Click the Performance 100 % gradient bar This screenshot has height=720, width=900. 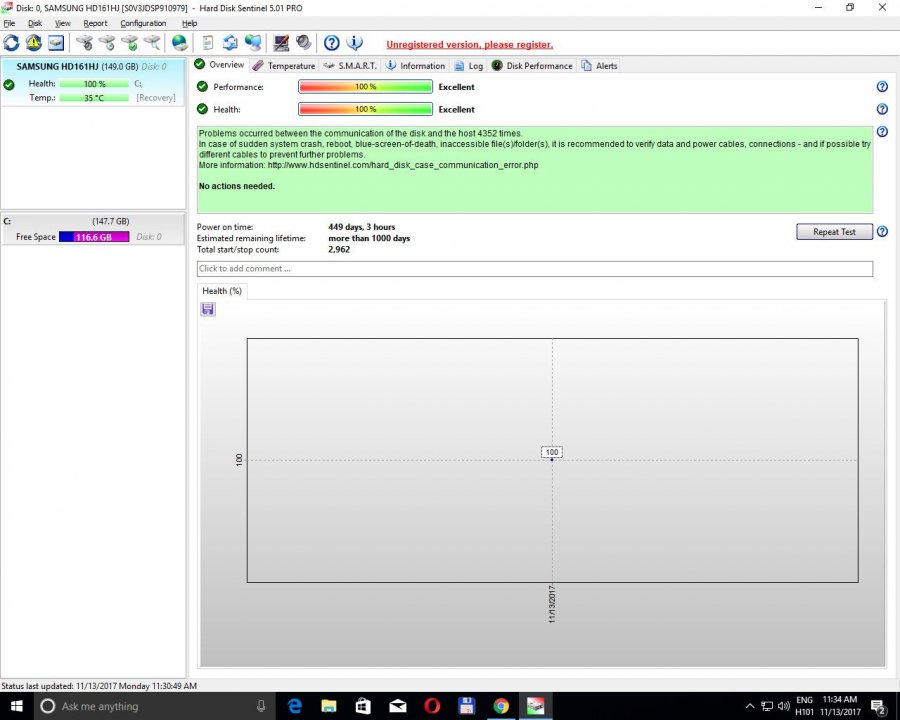click(x=366, y=87)
